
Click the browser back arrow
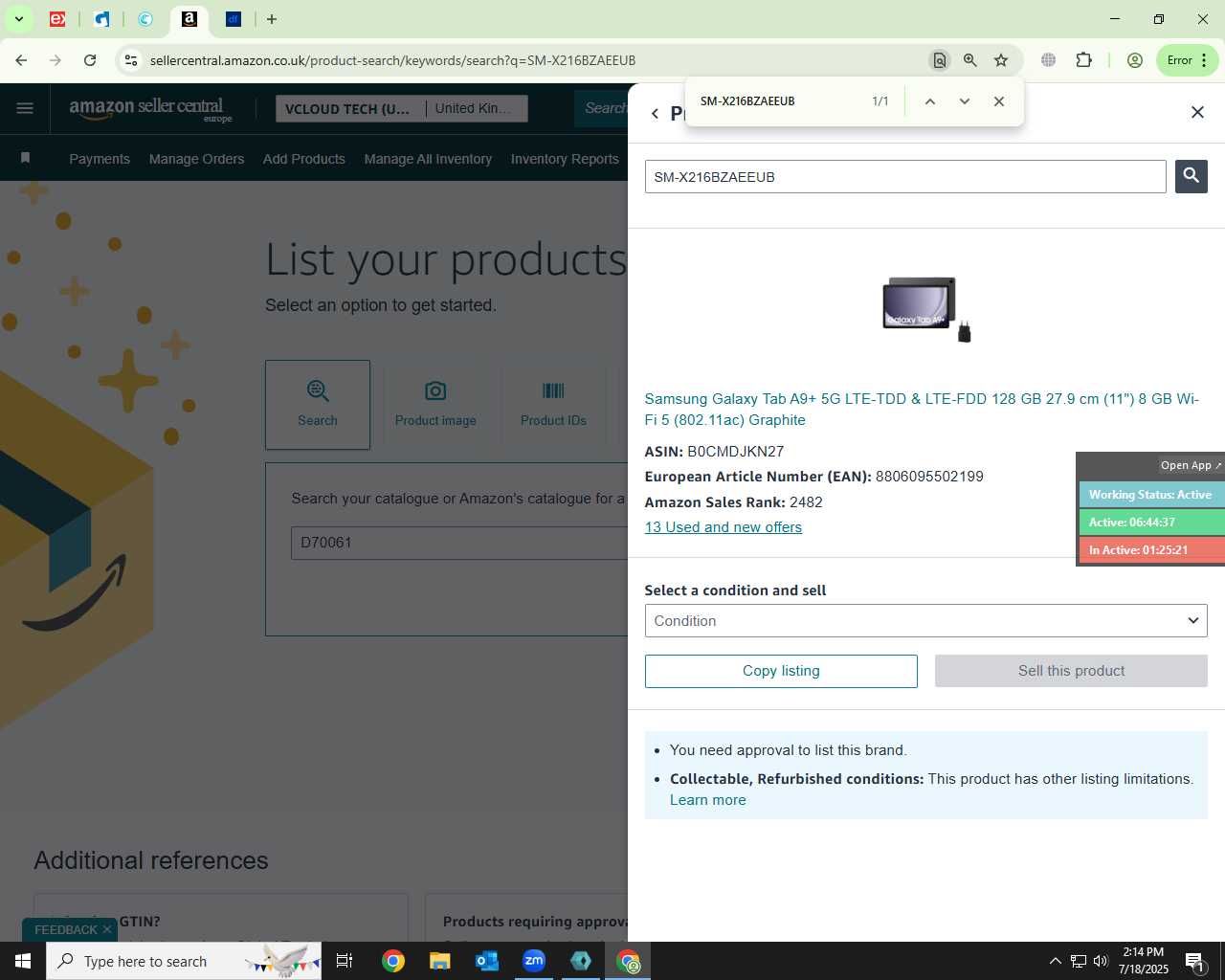(21, 60)
